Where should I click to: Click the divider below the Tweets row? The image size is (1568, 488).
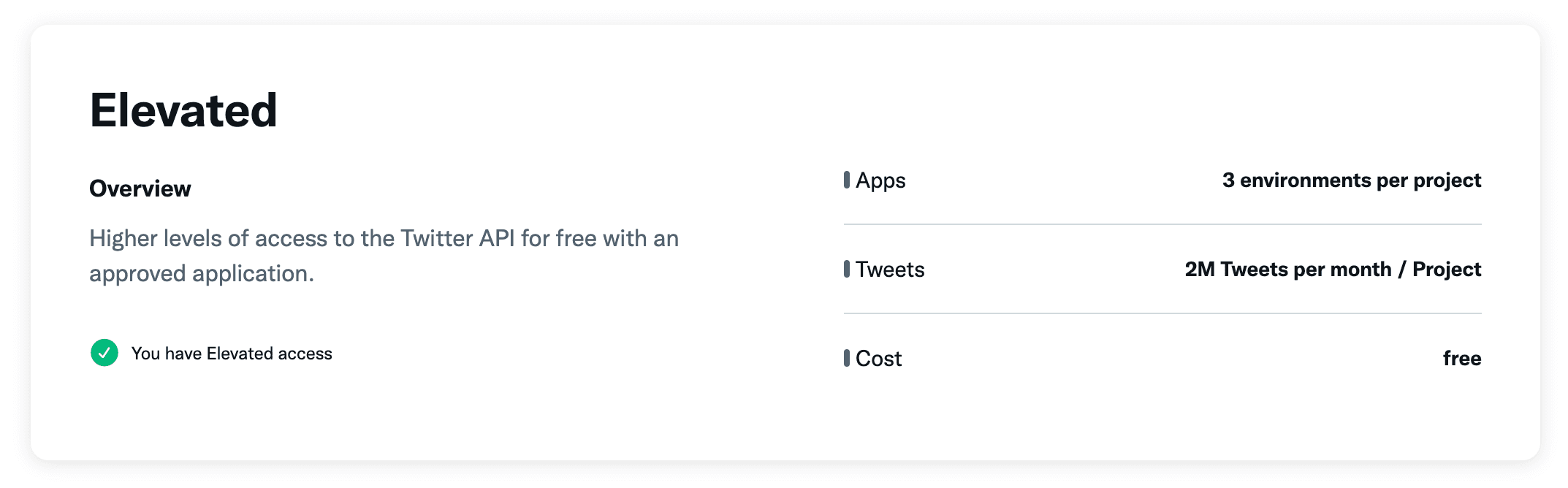[x=1162, y=313]
